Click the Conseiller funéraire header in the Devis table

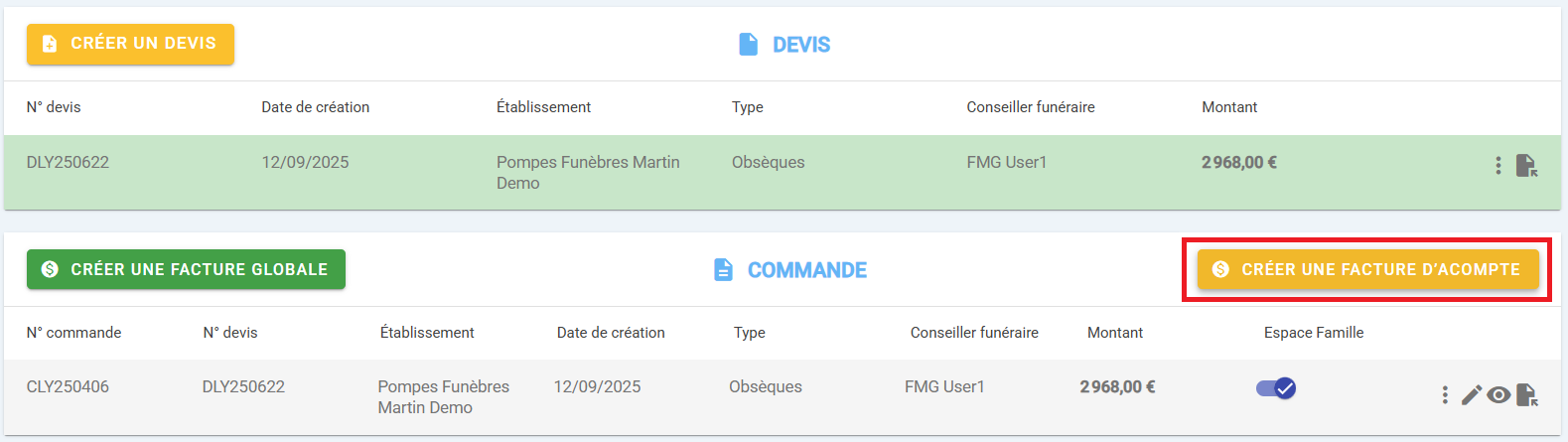tap(1030, 107)
